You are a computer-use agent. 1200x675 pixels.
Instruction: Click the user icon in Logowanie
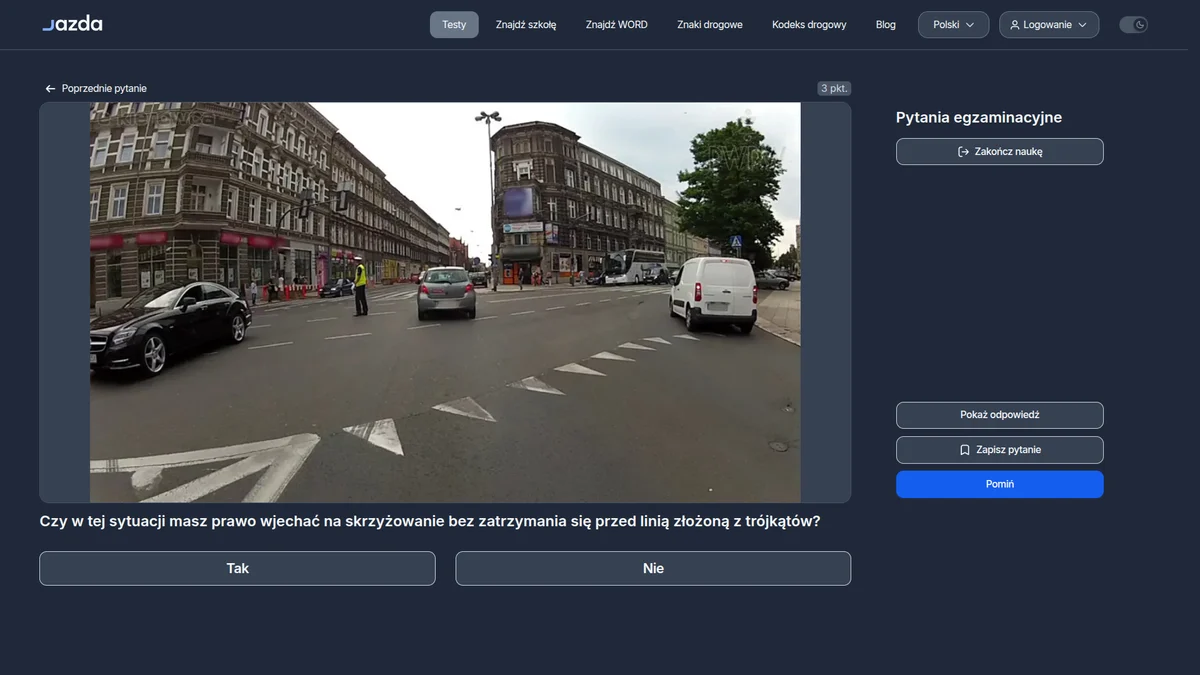click(x=1015, y=25)
